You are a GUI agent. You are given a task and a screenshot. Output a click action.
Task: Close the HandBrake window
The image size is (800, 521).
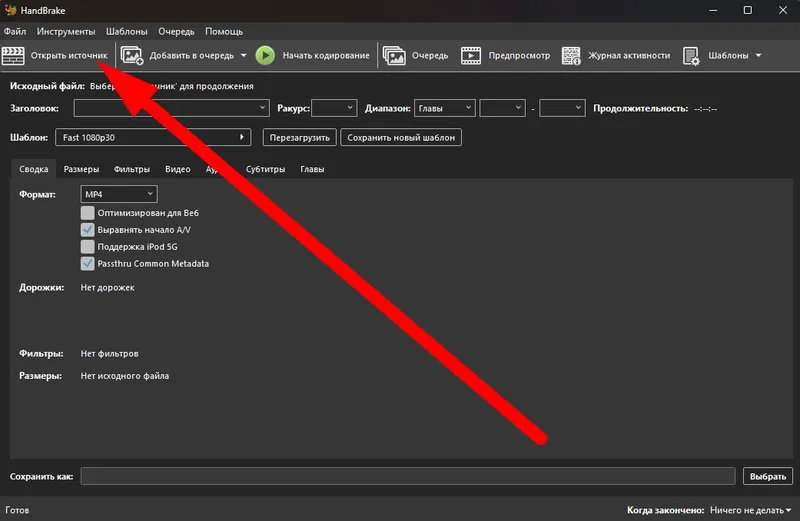pyautogui.click(x=783, y=10)
